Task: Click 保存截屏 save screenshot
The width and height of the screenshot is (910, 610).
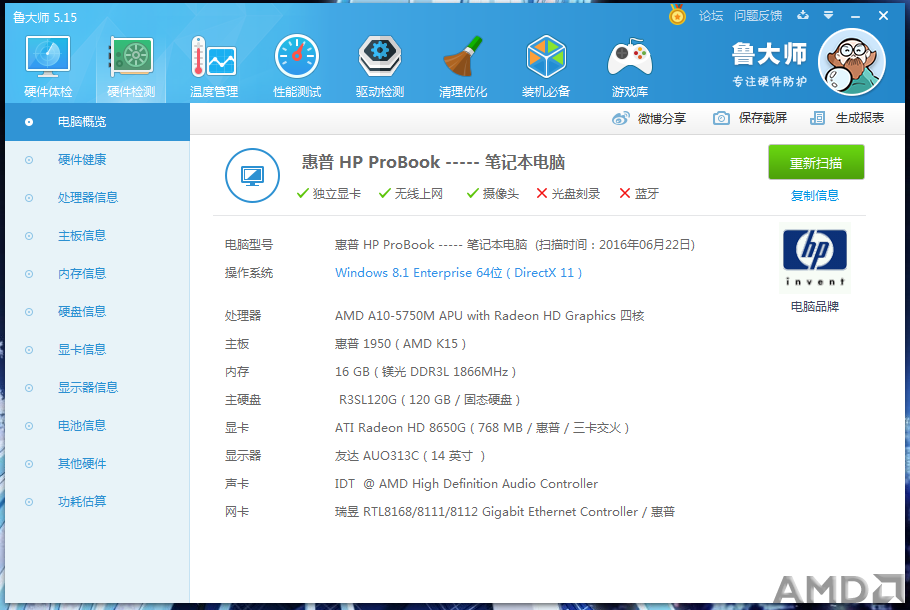Action: point(750,118)
